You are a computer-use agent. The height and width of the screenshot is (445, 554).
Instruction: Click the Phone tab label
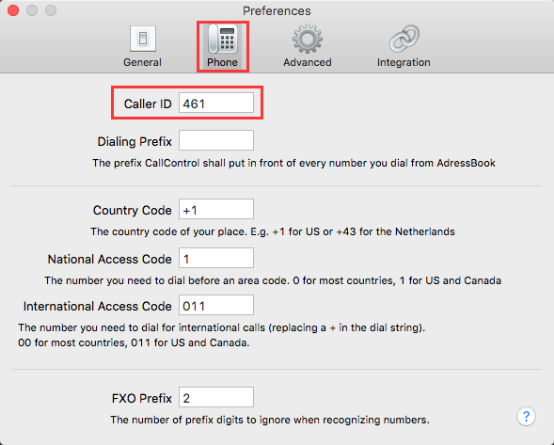pos(222,62)
